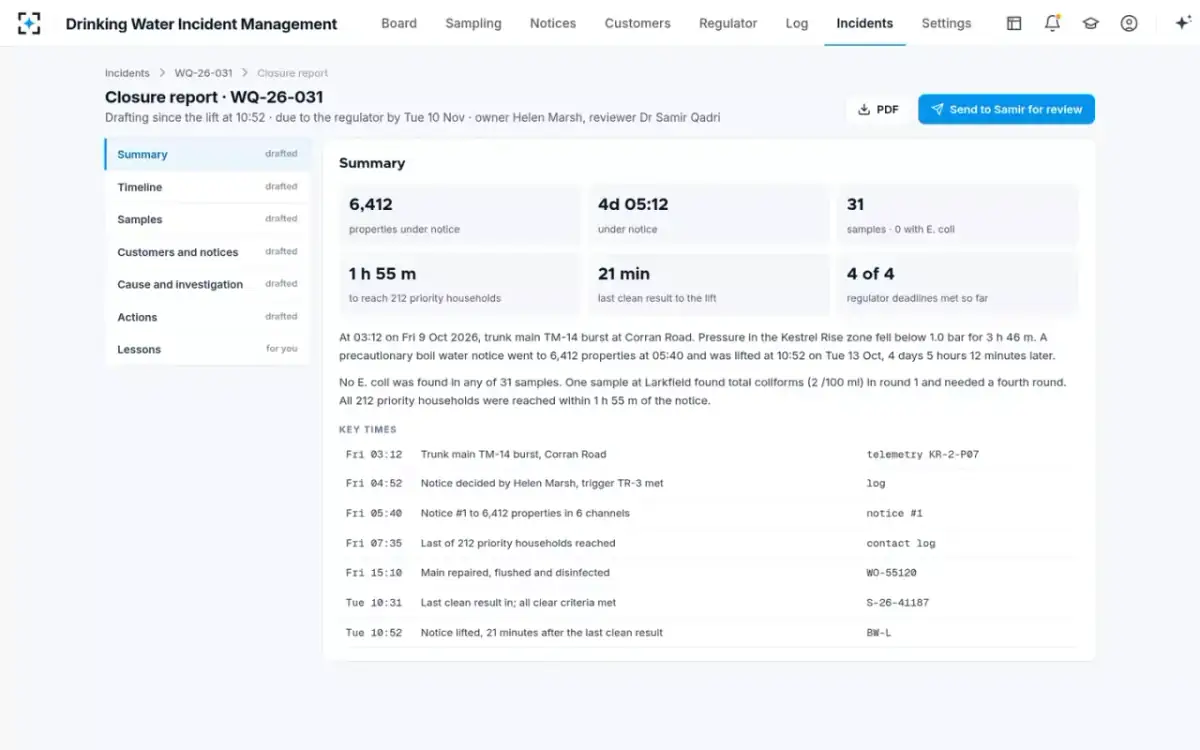Click source telemetry KR-2-P07
Image resolution: width=1200 pixels, height=750 pixels.
click(x=922, y=454)
